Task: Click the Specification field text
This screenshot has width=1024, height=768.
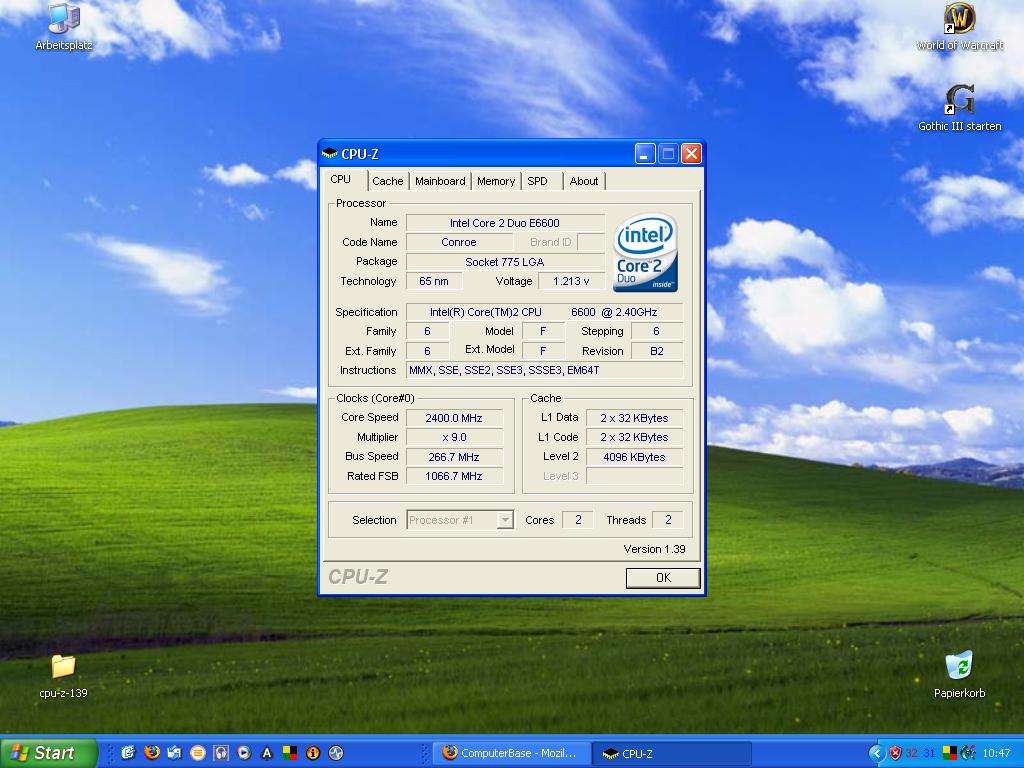Action: click(544, 312)
